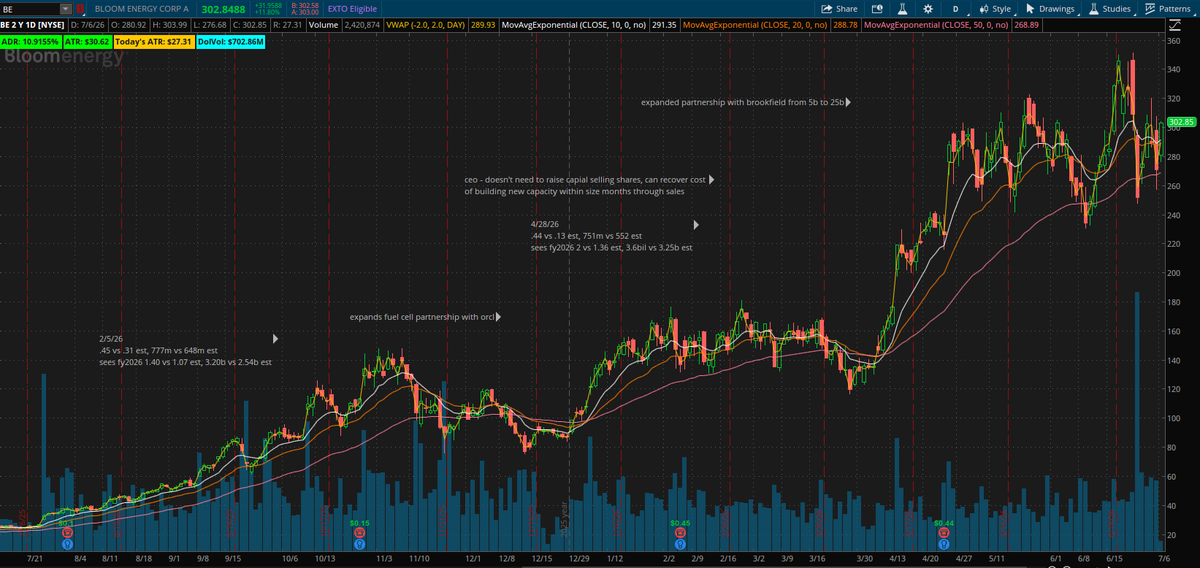Click the open price O: 280.92 value
The height and width of the screenshot is (568, 1200).
click(x=128, y=23)
